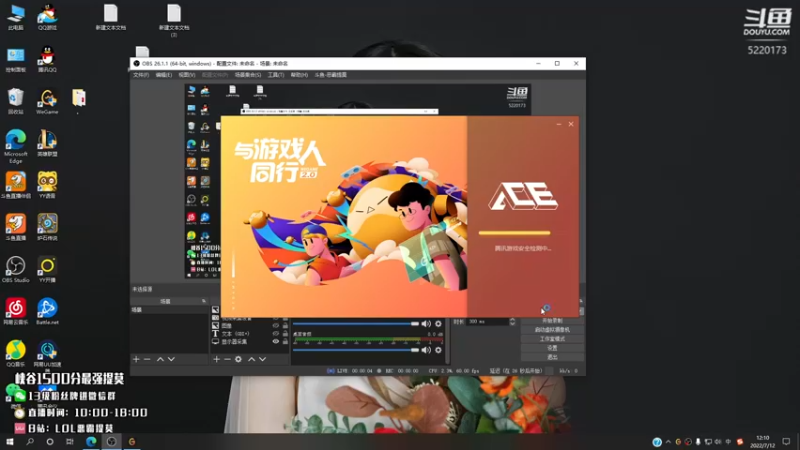Mute the 桌面音频 mixer channel
This screenshot has height=450, width=800.
click(426, 350)
